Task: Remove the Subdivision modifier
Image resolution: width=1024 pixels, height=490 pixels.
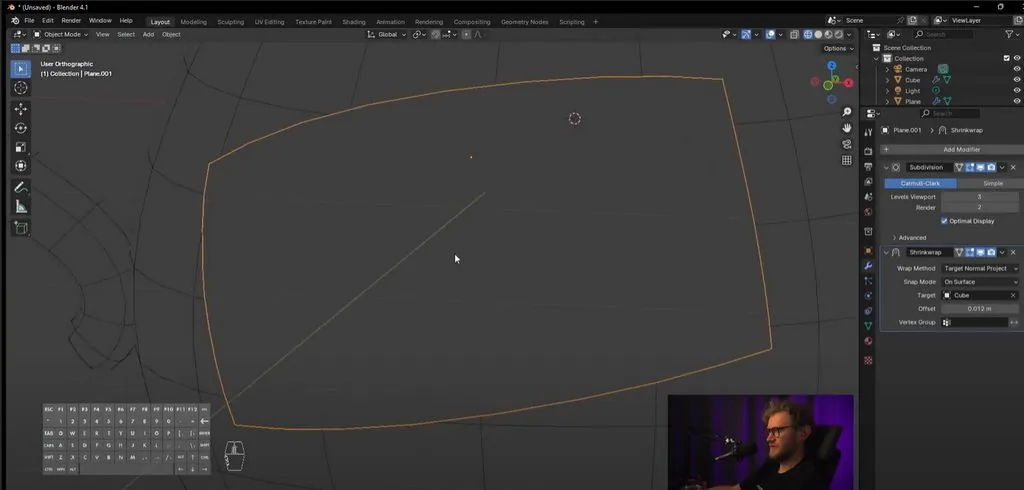Action: tap(1014, 167)
